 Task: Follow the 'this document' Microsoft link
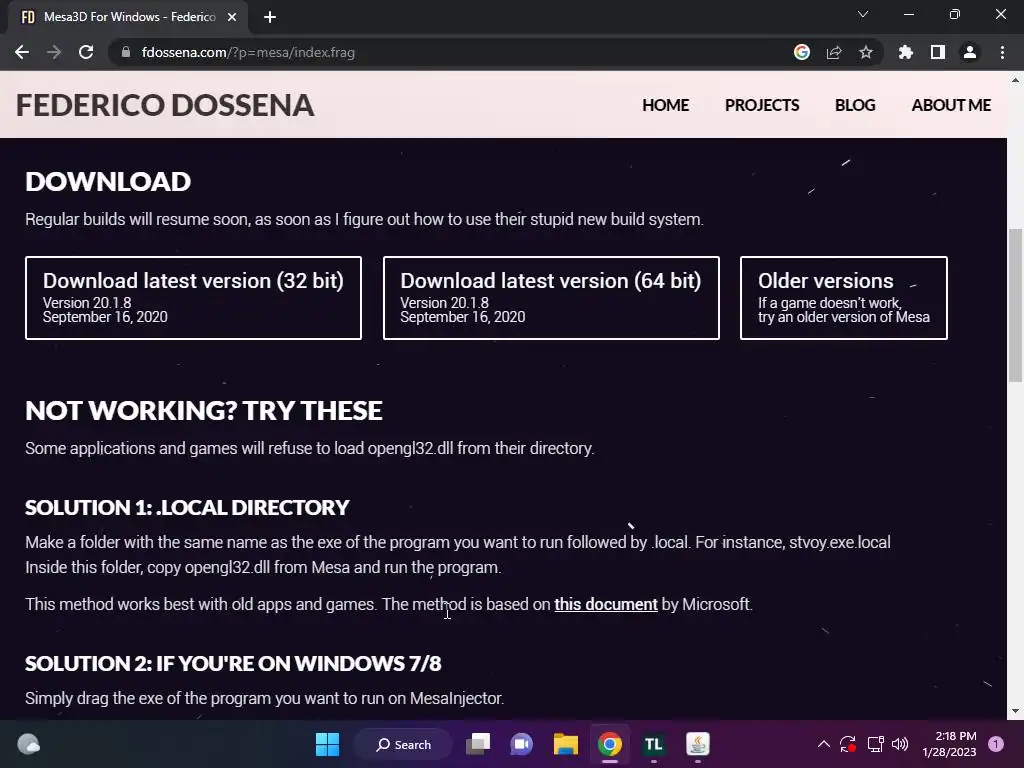[606, 604]
